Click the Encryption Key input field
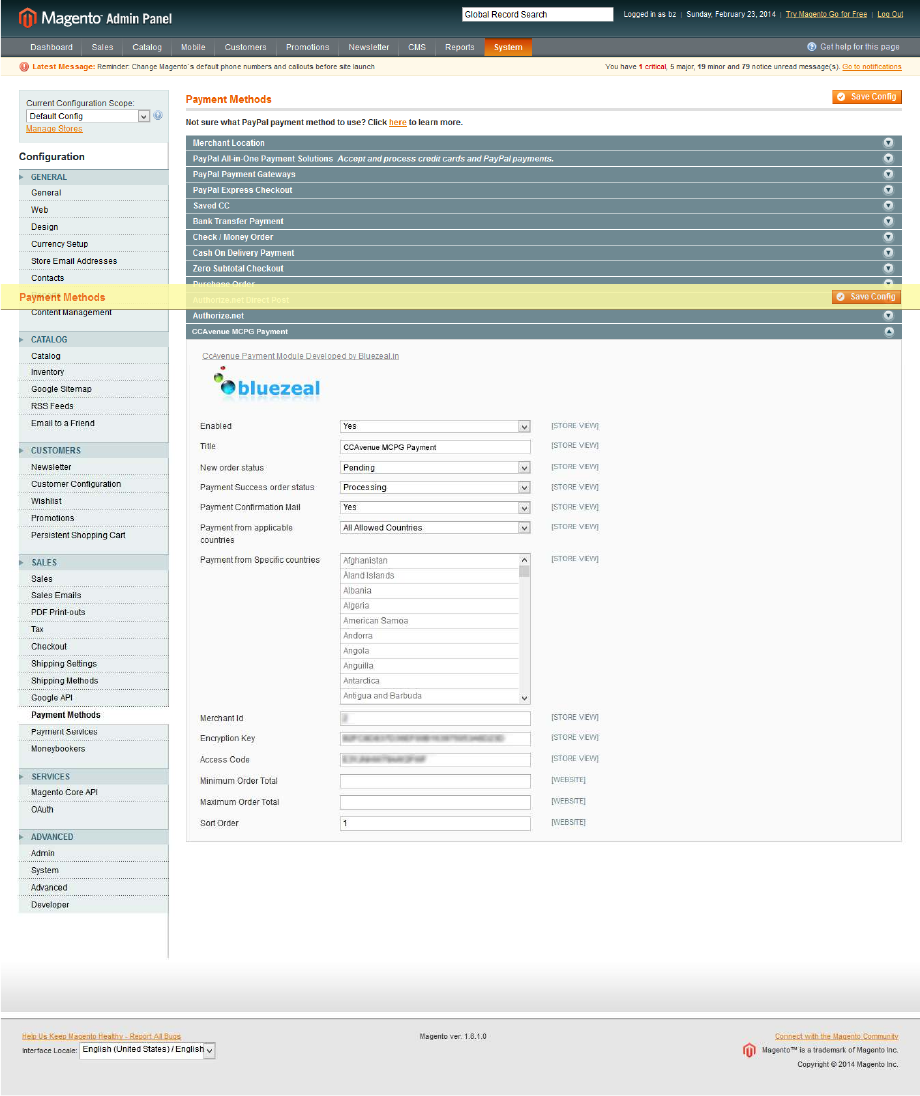The height and width of the screenshot is (1096, 920). click(x=435, y=738)
